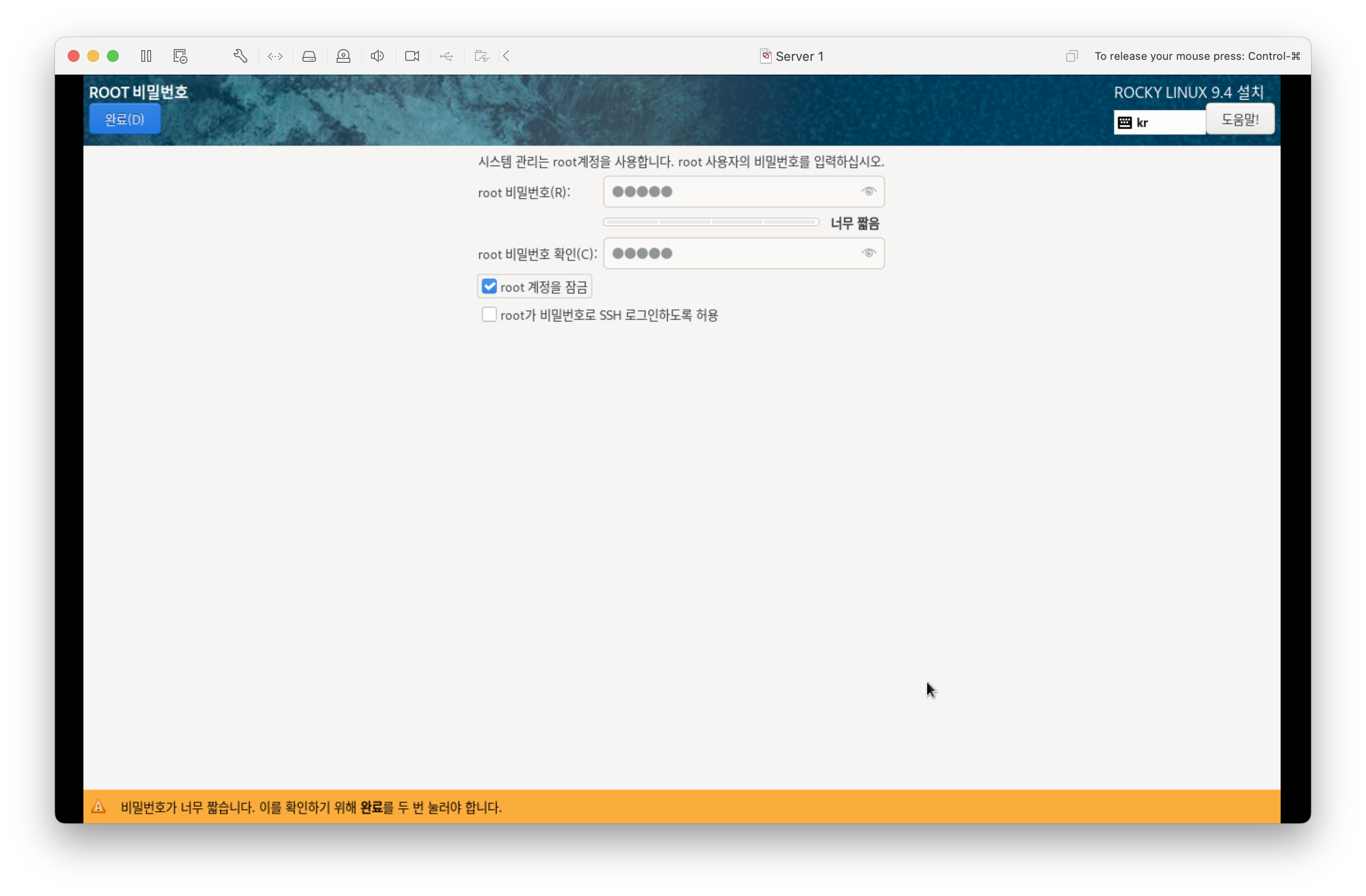Click the ROOT 비밀번호 heading

click(x=138, y=92)
